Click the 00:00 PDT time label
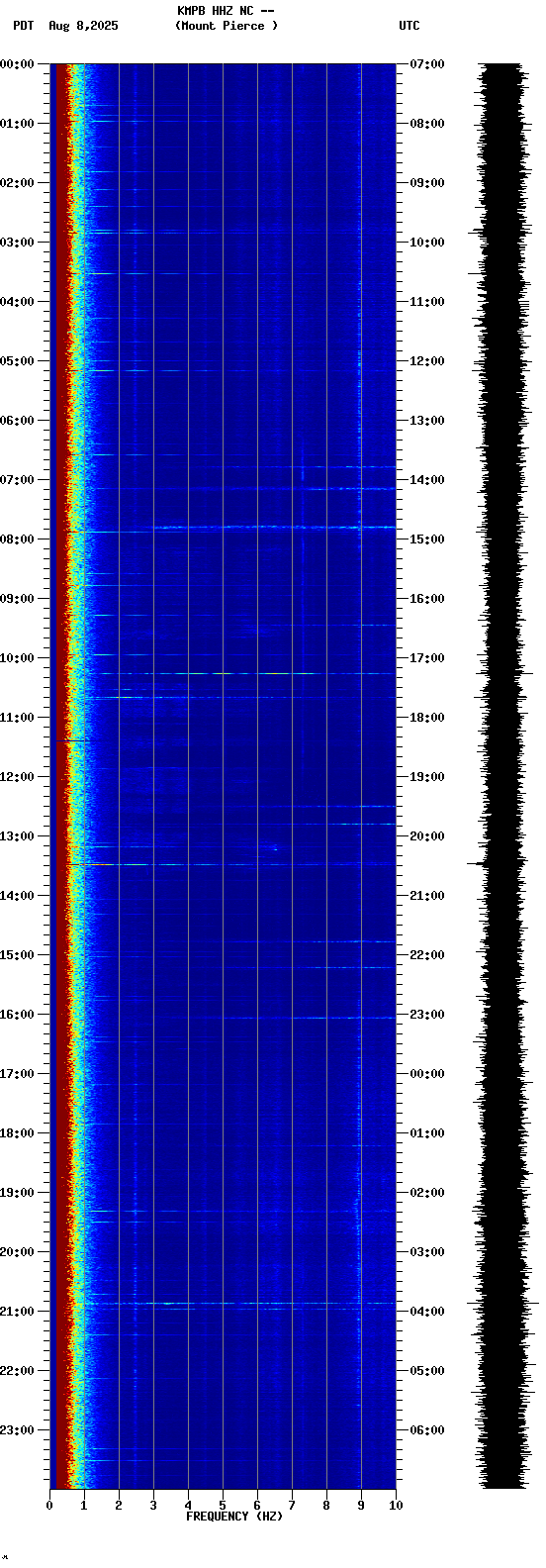This screenshot has height=1568, width=546. pyautogui.click(x=17, y=64)
